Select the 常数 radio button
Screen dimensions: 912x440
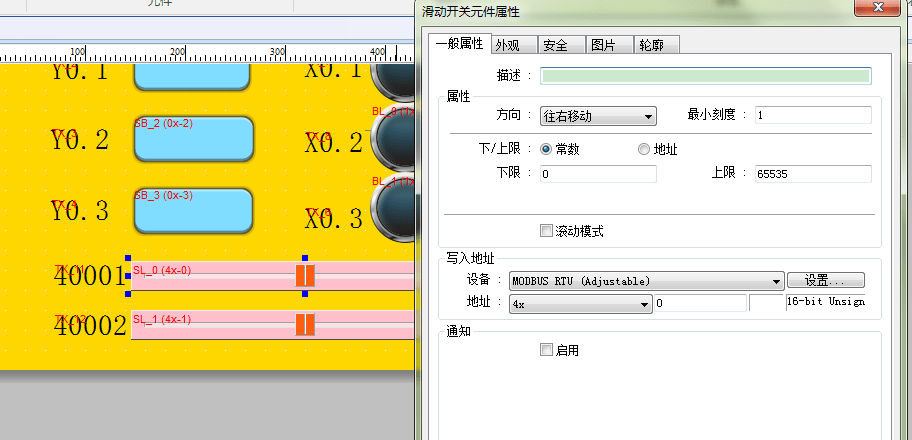tap(547, 149)
